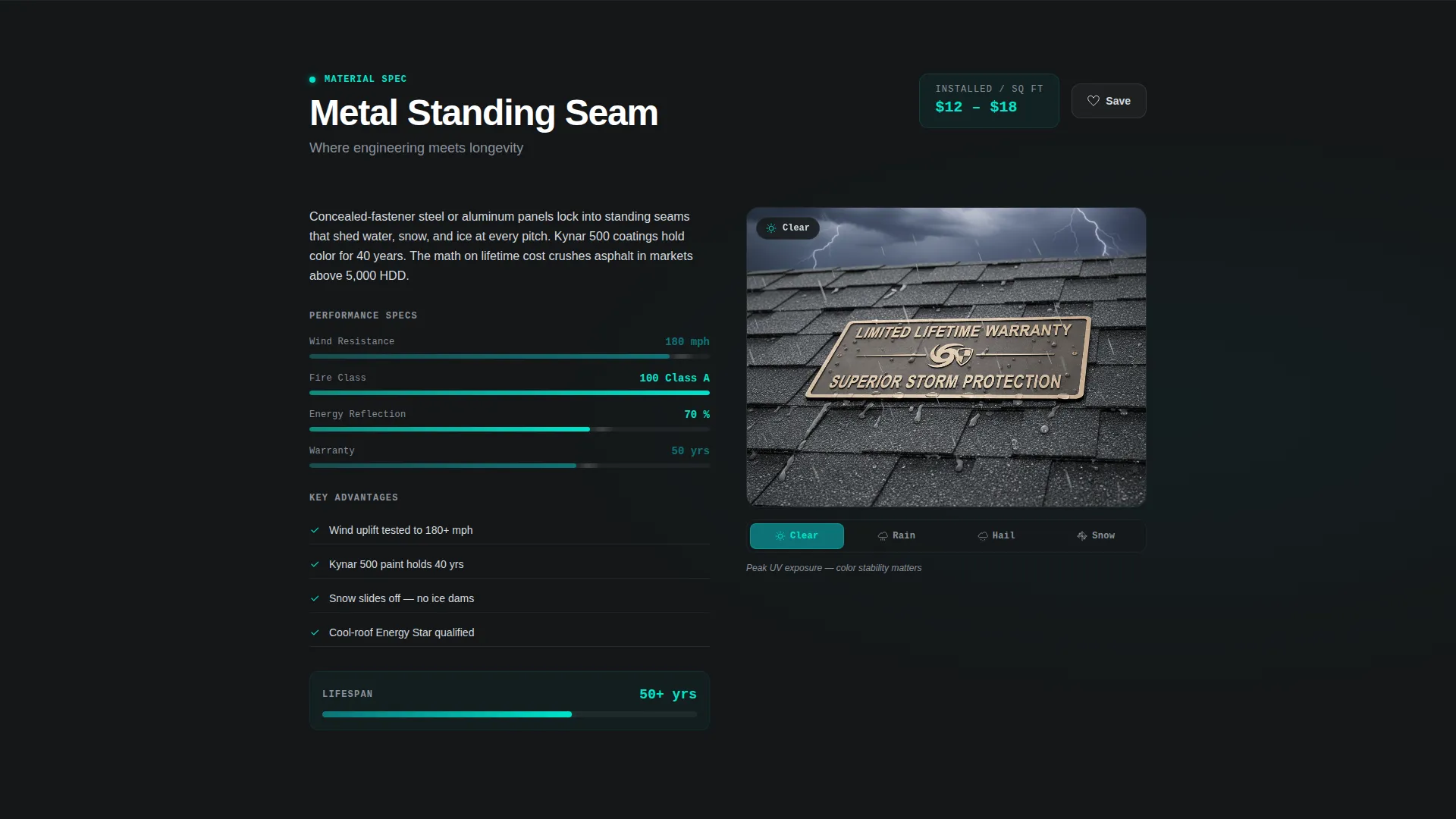
Task: Click the Clear badge on the image
Action: click(788, 228)
